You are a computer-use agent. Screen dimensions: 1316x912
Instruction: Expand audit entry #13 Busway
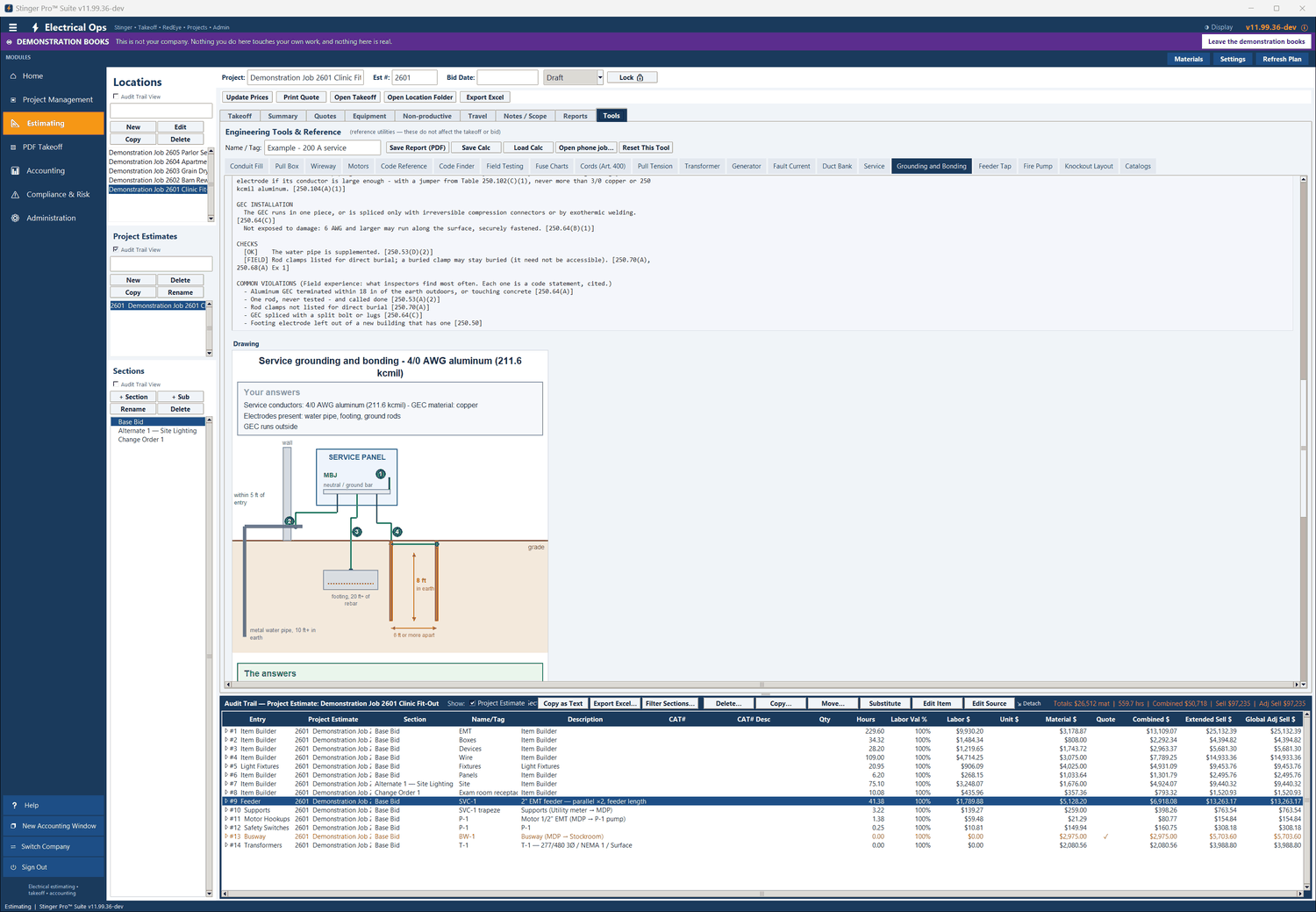click(x=226, y=837)
